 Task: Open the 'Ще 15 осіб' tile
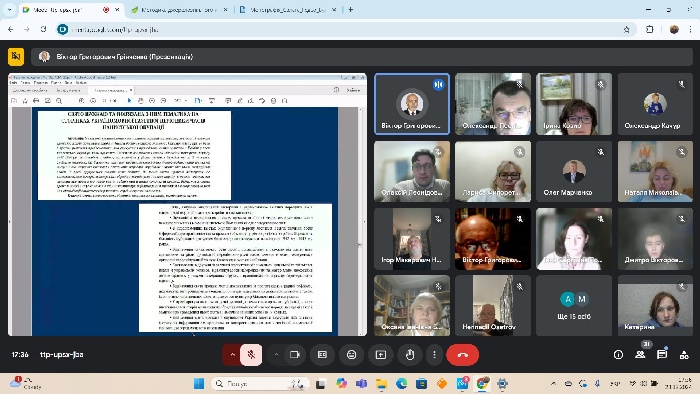(574, 306)
